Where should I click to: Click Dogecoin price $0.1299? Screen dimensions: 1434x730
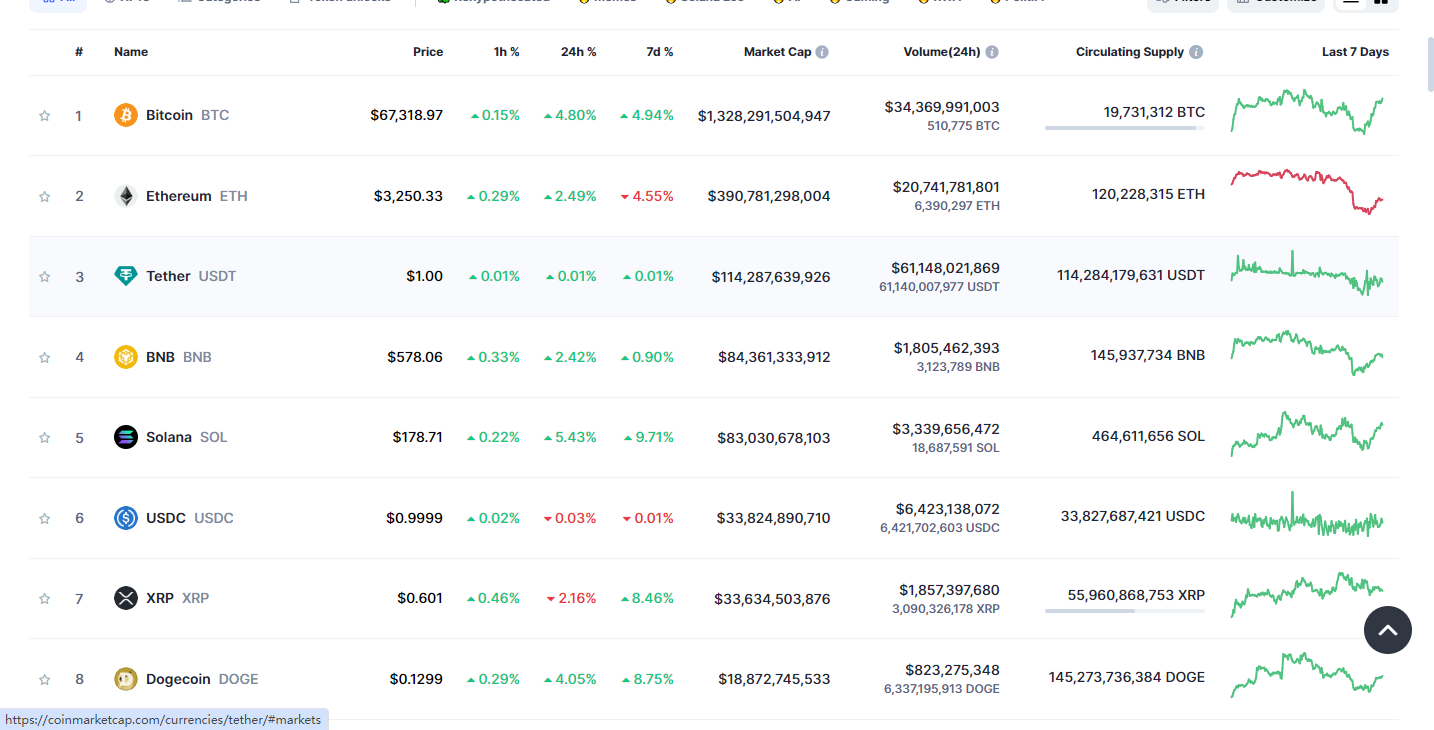(x=416, y=679)
